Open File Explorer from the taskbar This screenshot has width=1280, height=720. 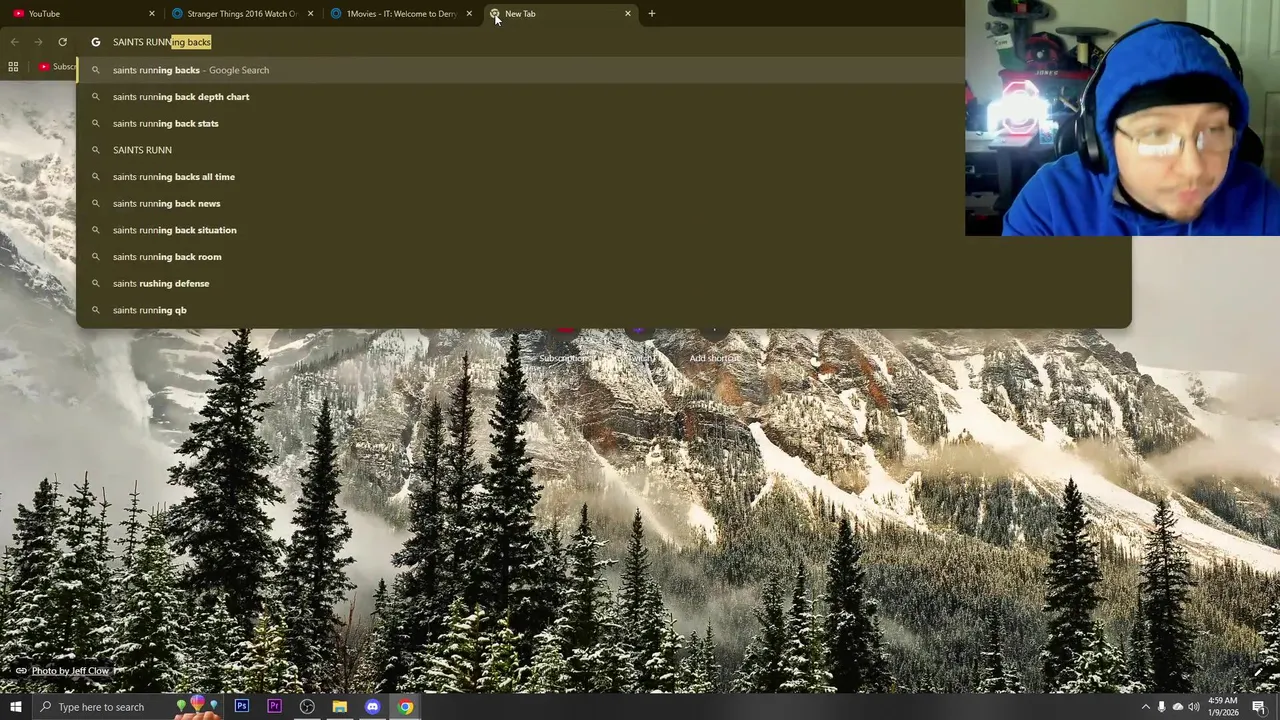[340, 707]
